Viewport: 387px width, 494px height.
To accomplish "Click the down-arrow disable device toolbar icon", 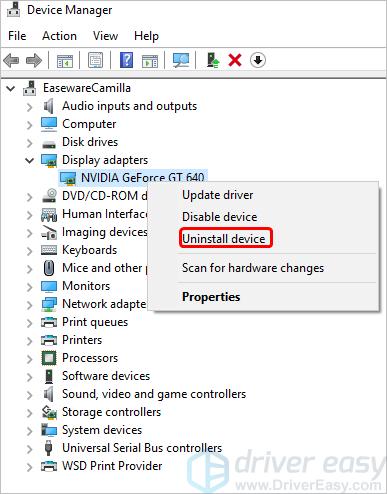I will tap(258, 60).
